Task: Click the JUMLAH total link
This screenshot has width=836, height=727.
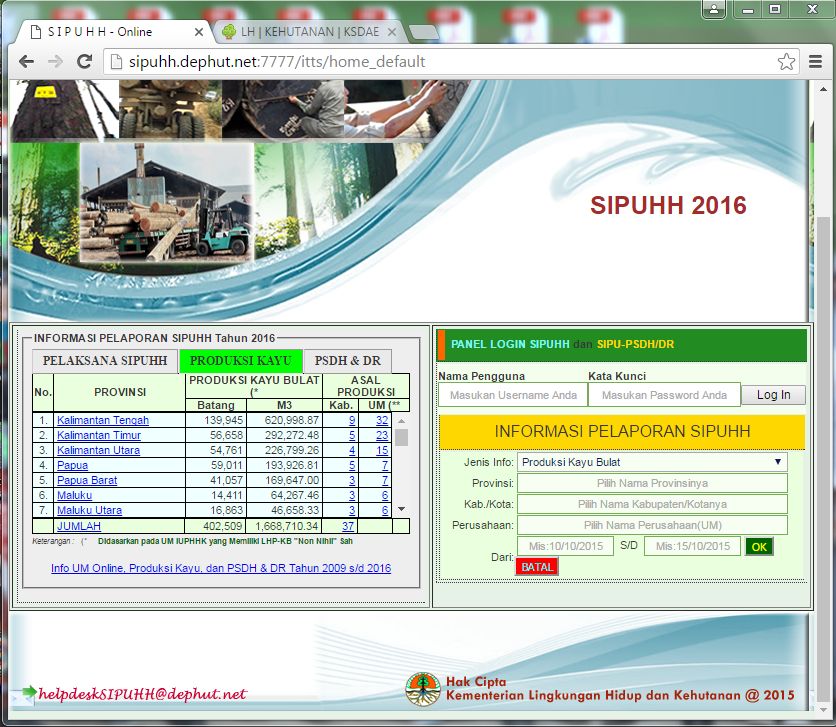Action: pos(79,526)
